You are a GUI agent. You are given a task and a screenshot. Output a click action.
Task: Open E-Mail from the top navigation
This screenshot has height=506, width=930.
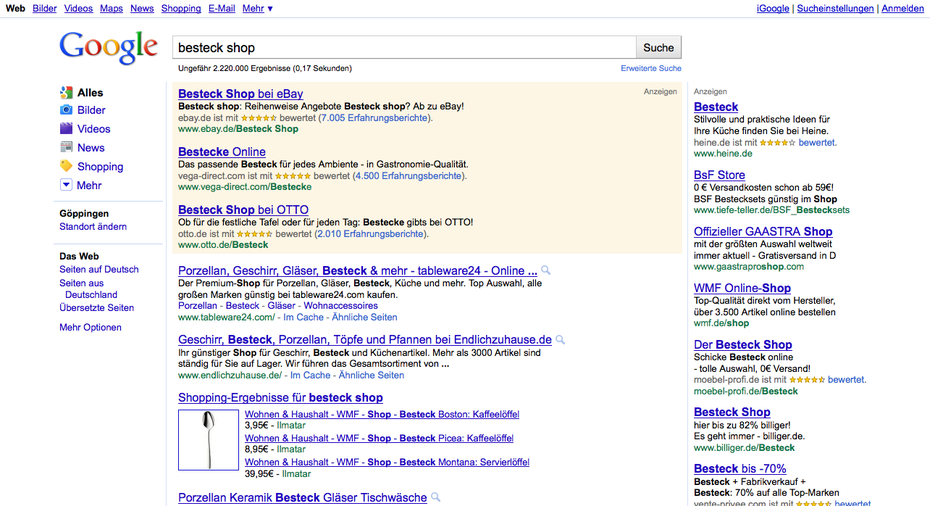click(x=221, y=8)
